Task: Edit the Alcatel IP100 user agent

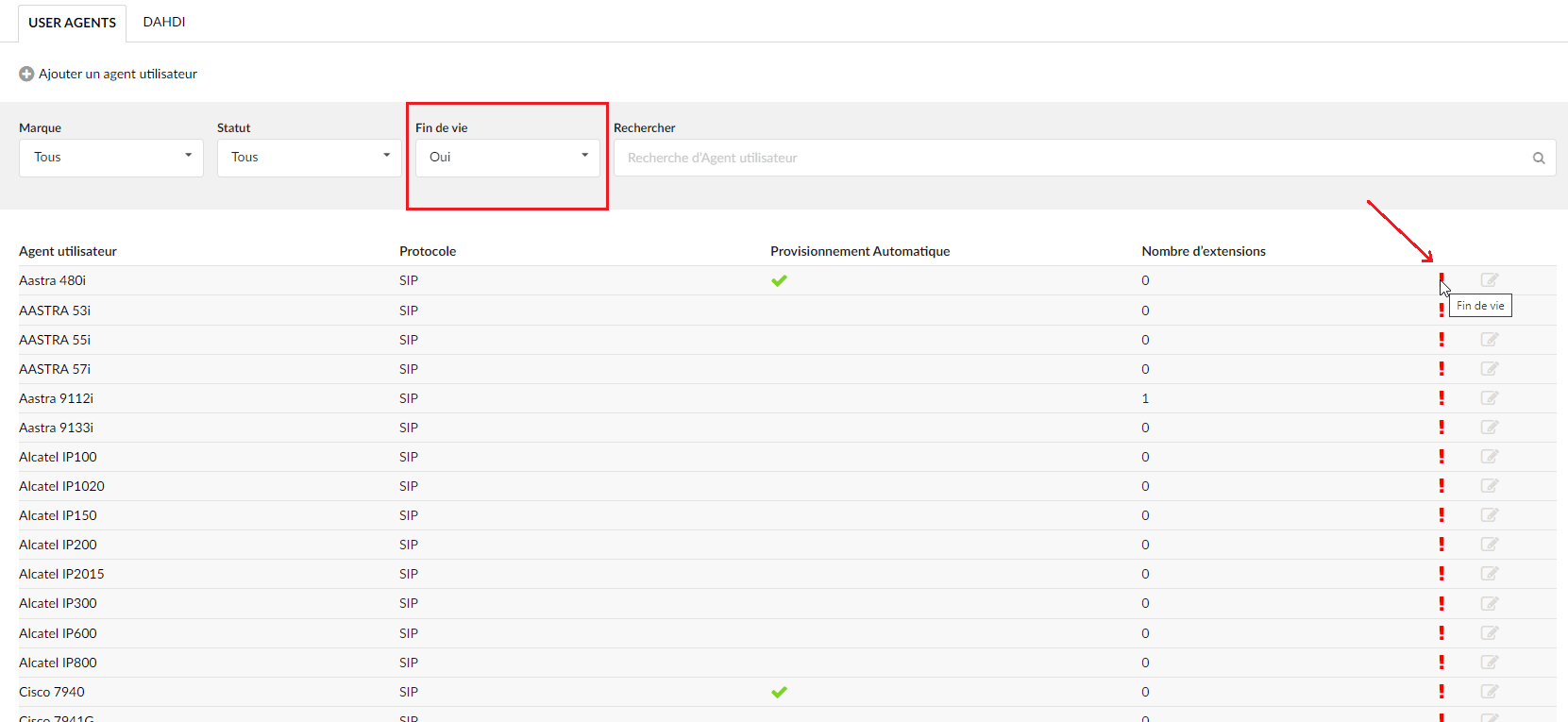Action: click(x=1490, y=456)
